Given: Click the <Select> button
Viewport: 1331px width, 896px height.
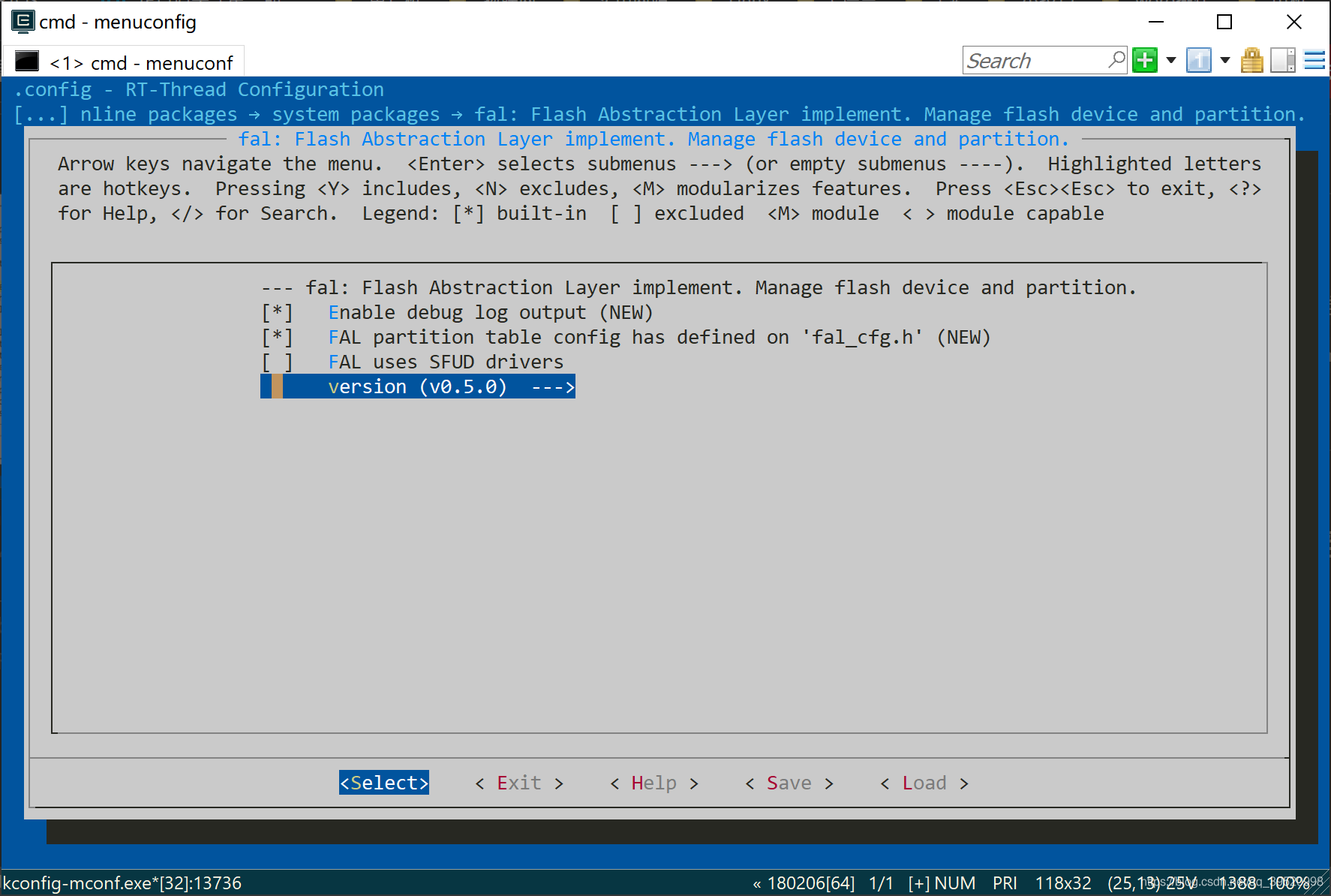Looking at the screenshot, I should 384,783.
